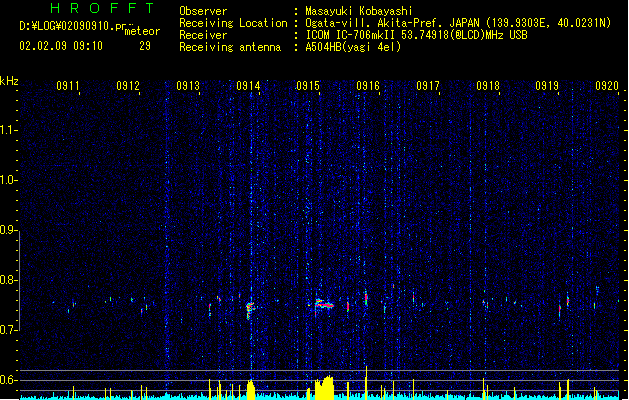Select observer name Masayuki Kobayashi
The width and height of the screenshot is (629, 400).
click(x=359, y=11)
